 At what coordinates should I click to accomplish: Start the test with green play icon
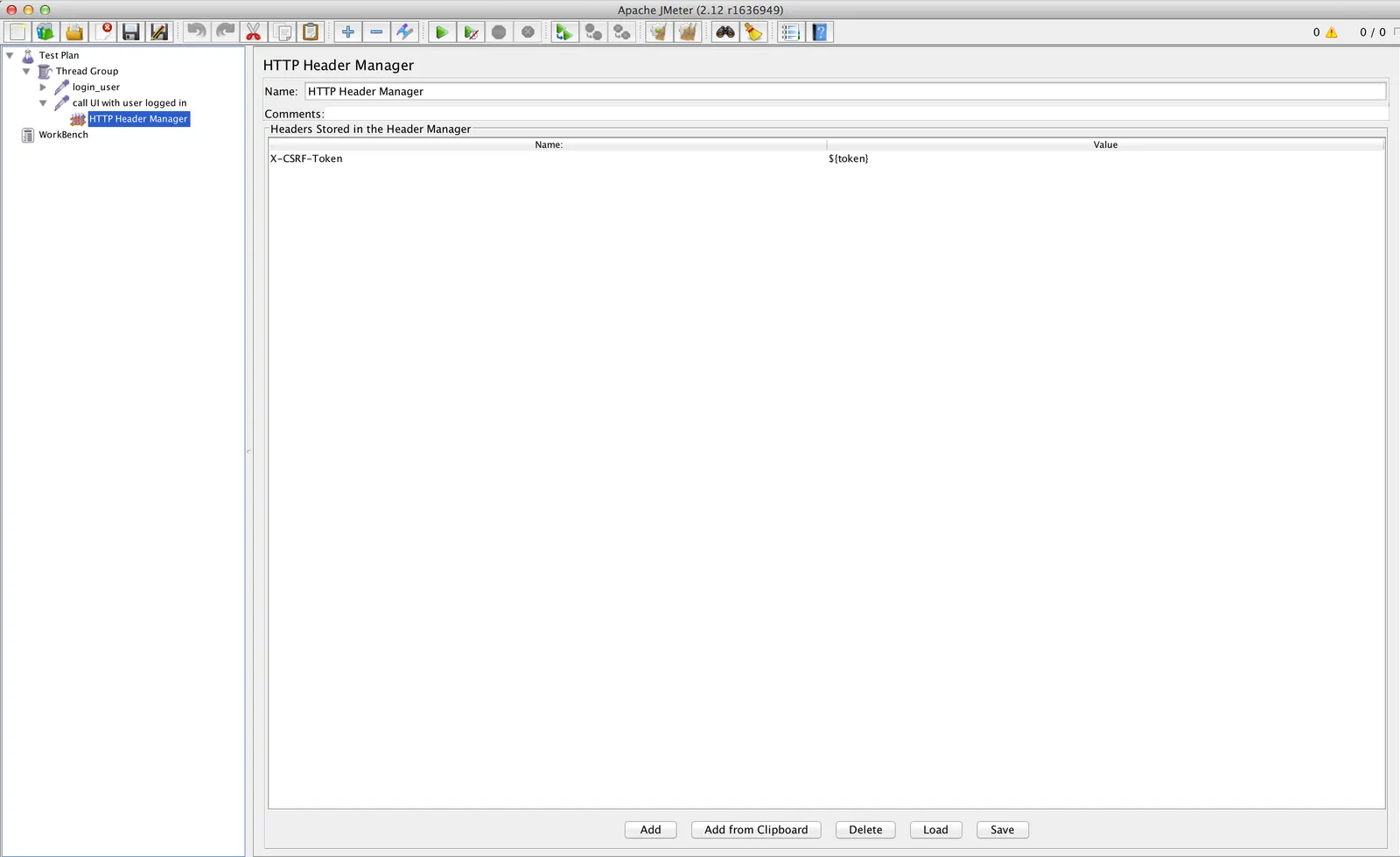click(x=442, y=32)
